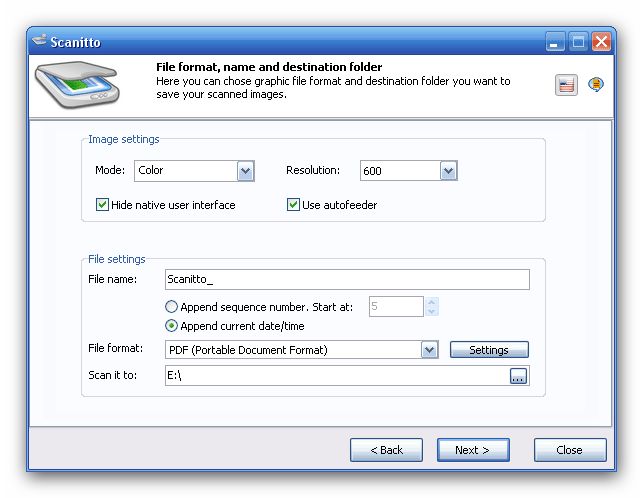The height and width of the screenshot is (498, 643).
Task: Click the Start at number field
Action: pyautogui.click(x=396, y=306)
